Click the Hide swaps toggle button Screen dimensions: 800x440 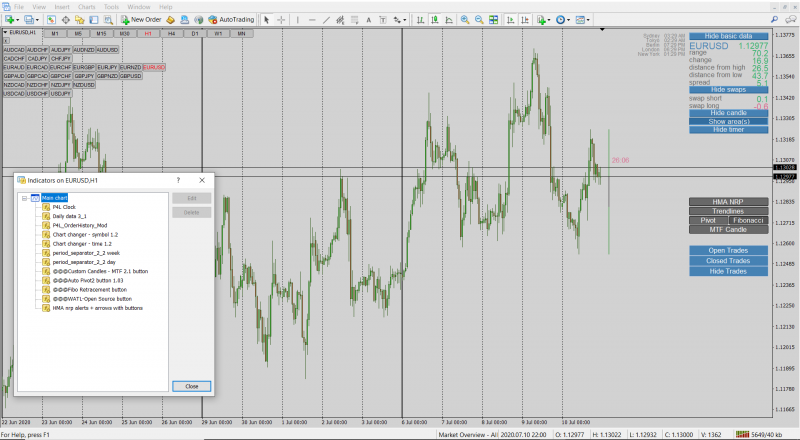coord(728,89)
